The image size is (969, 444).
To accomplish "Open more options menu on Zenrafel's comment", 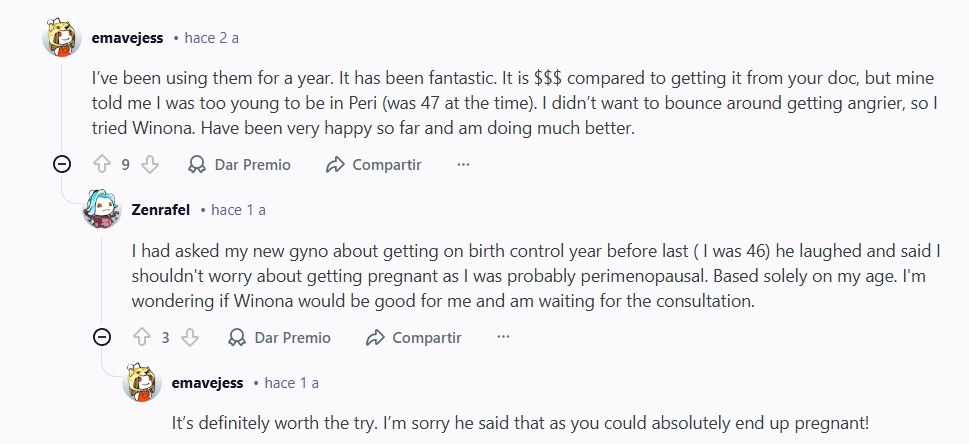I will coord(503,337).
